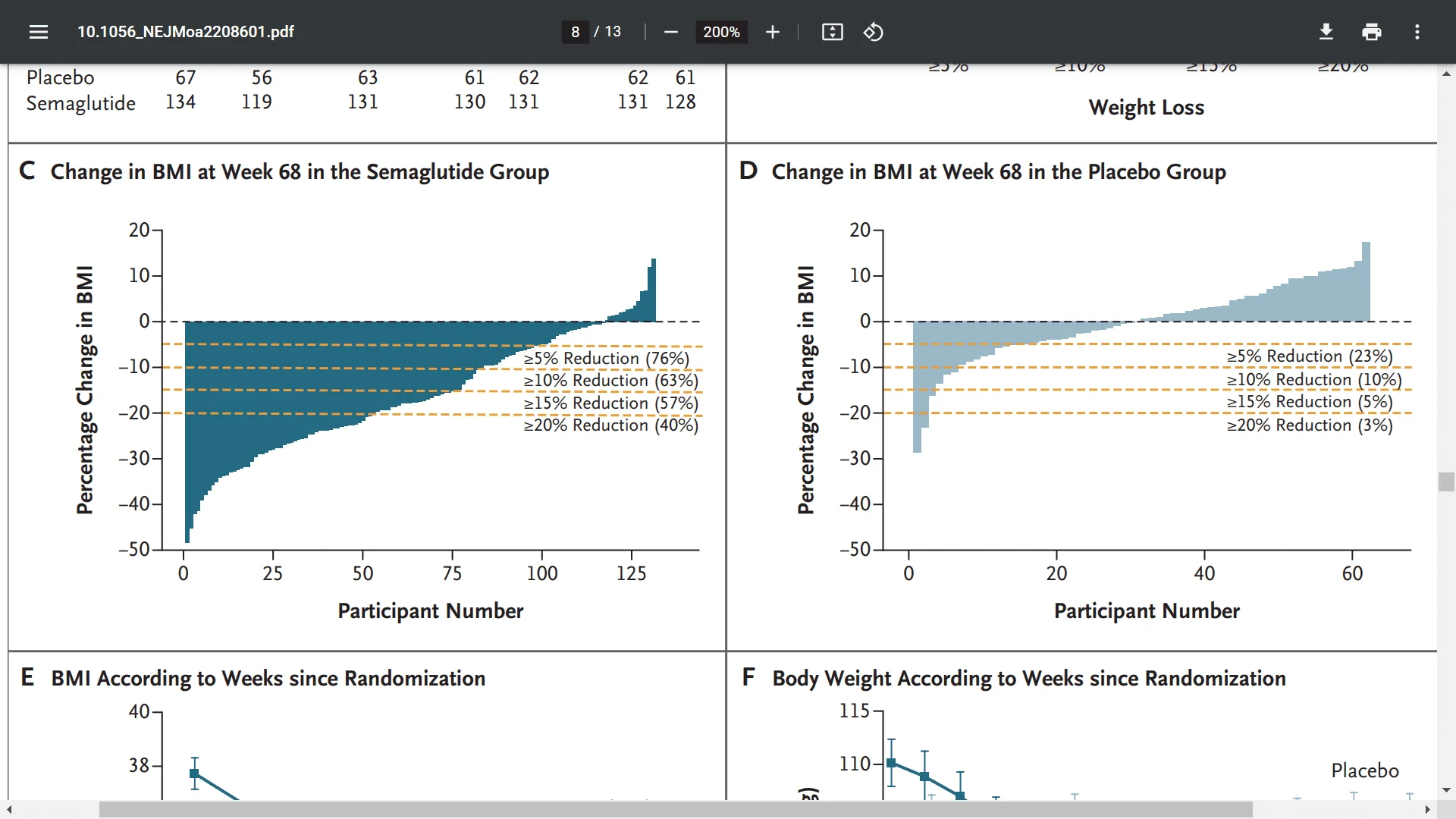Click the Placebo legend label in panel F
1456x819 pixels.
pos(1365,770)
